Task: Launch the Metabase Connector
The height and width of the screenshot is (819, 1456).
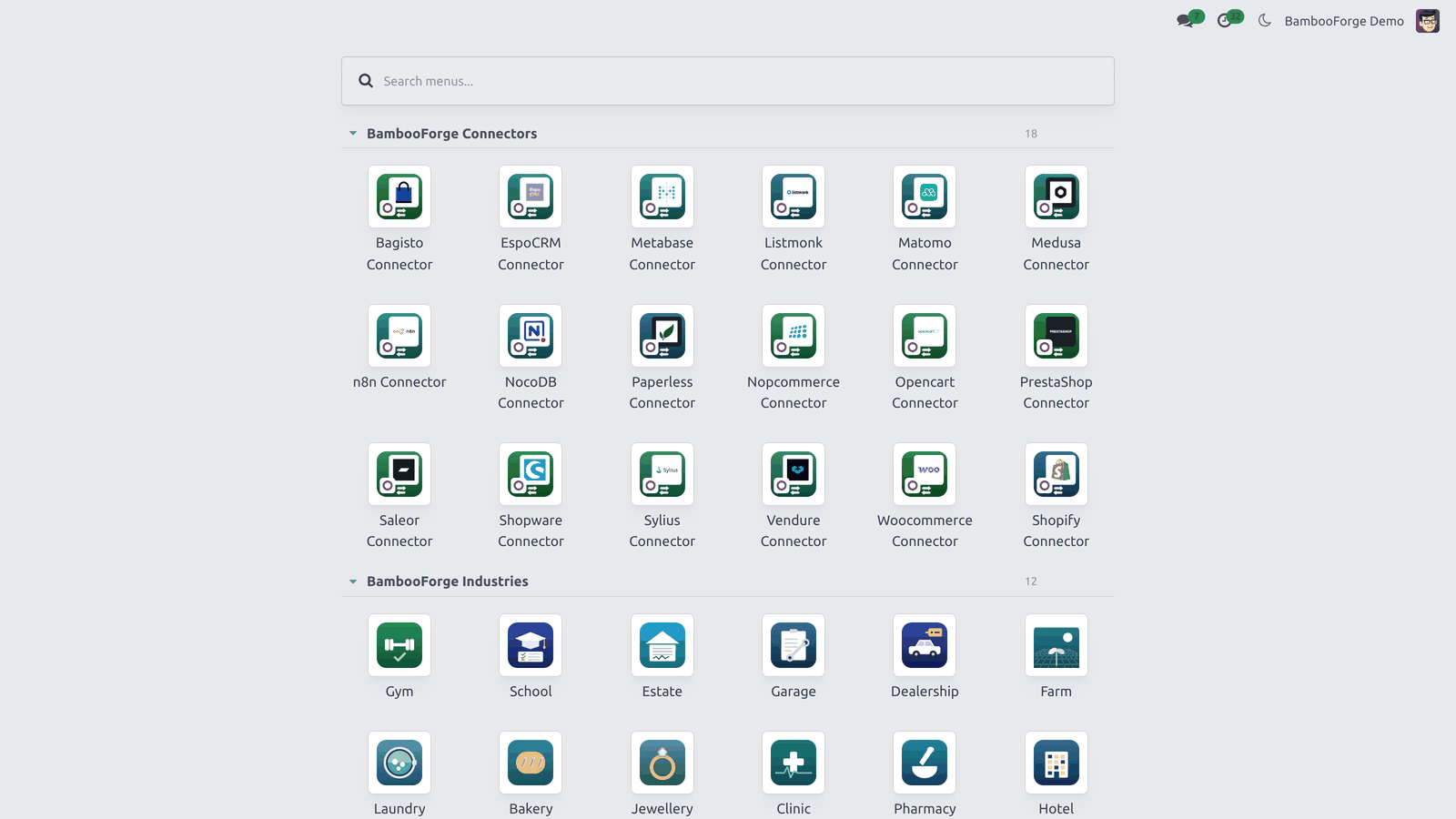Action: [x=662, y=197]
